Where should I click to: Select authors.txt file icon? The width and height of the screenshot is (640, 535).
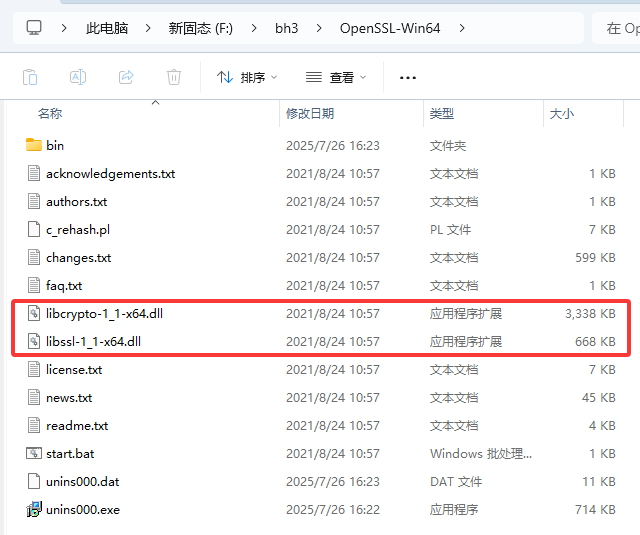pyautogui.click(x=34, y=201)
